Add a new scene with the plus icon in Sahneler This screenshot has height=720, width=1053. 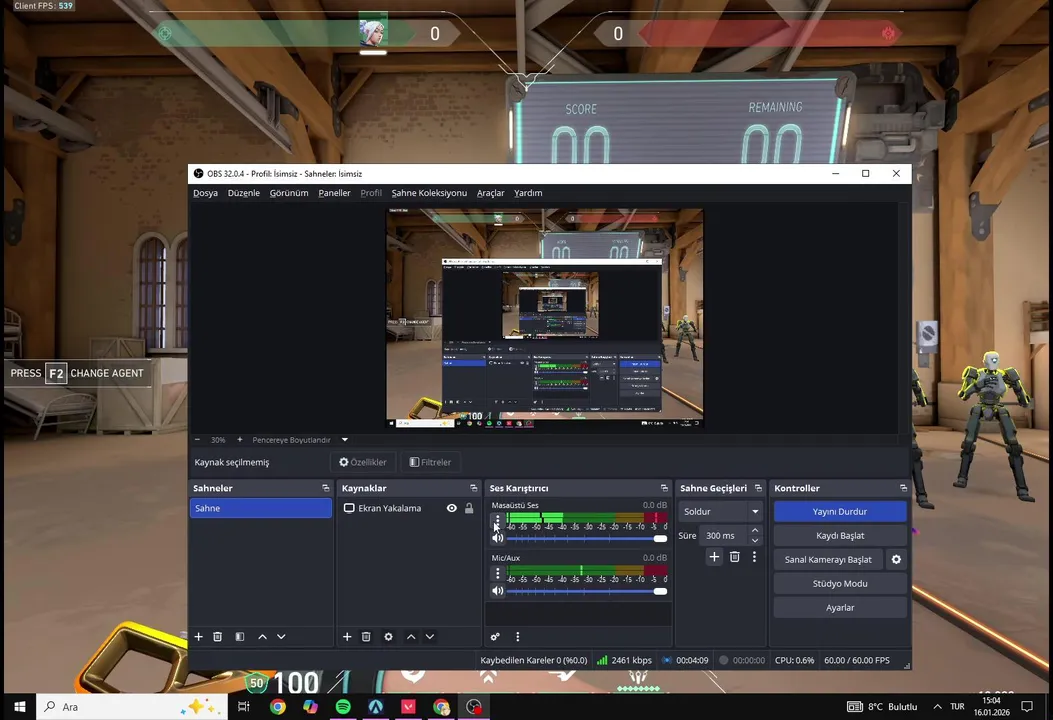tap(198, 637)
